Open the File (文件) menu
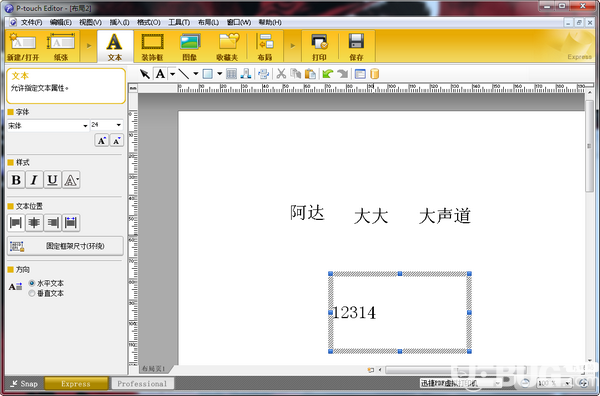This screenshot has width=600, height=396. tap(31, 22)
